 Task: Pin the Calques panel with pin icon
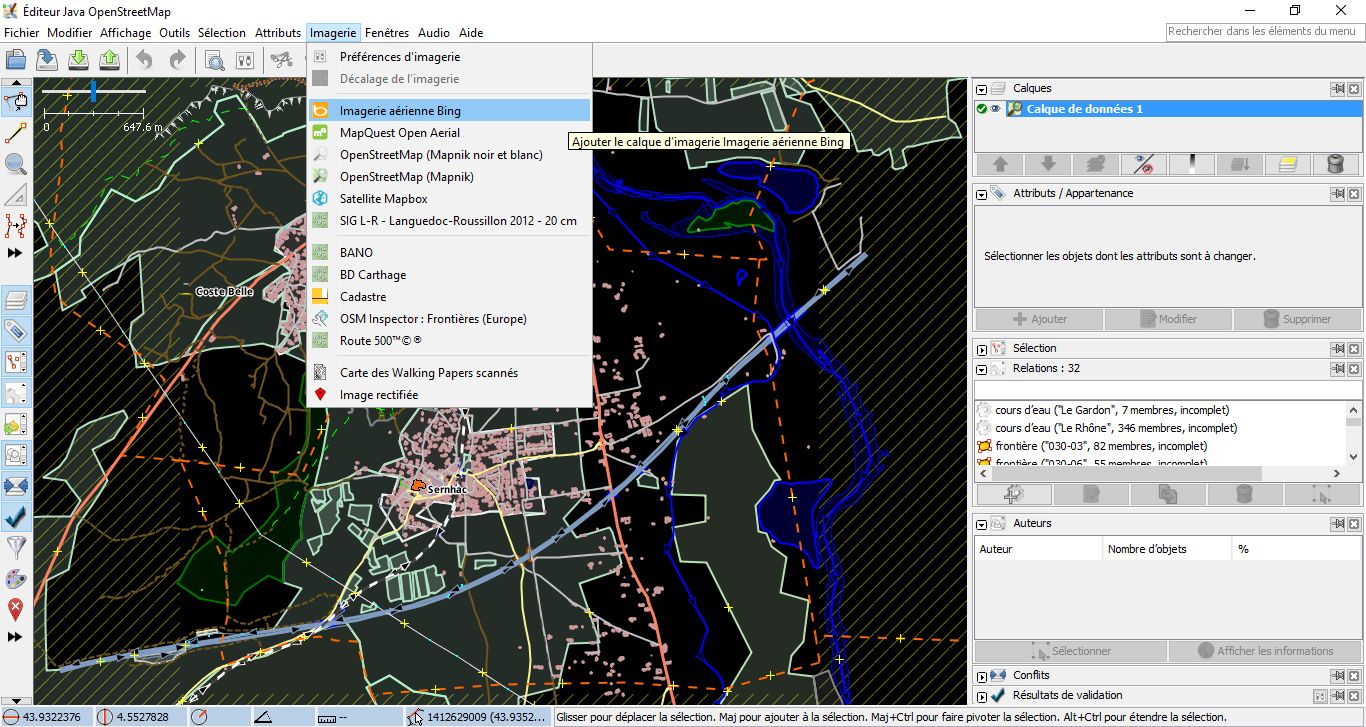point(1337,89)
